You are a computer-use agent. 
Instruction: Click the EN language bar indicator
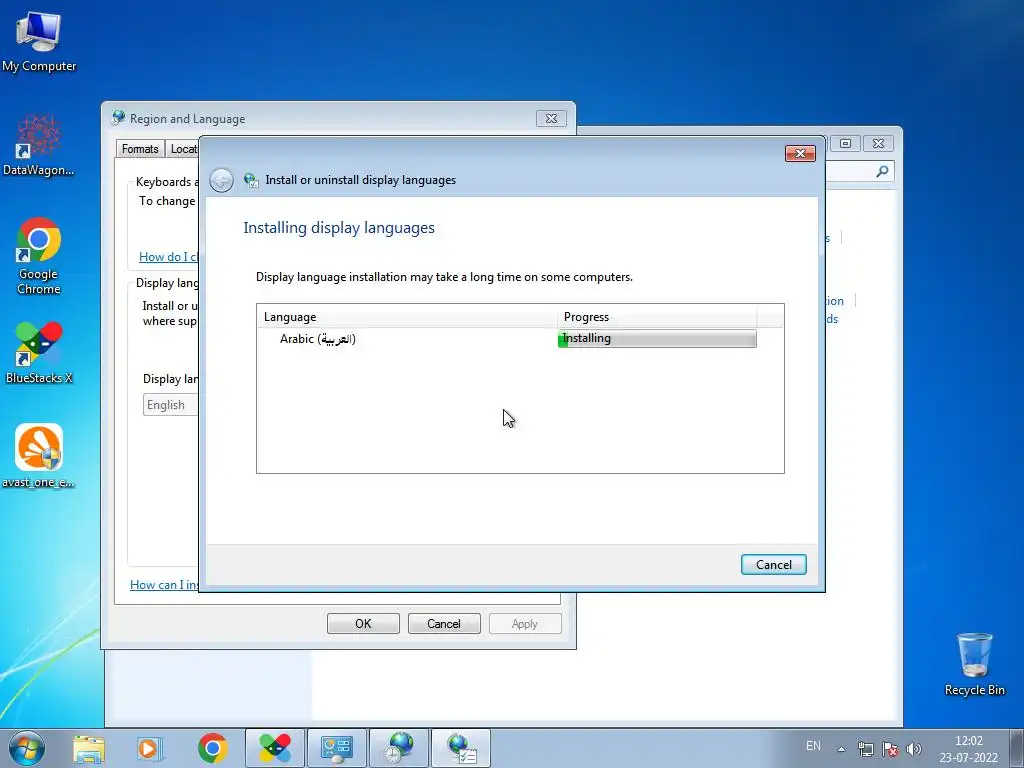click(x=813, y=746)
